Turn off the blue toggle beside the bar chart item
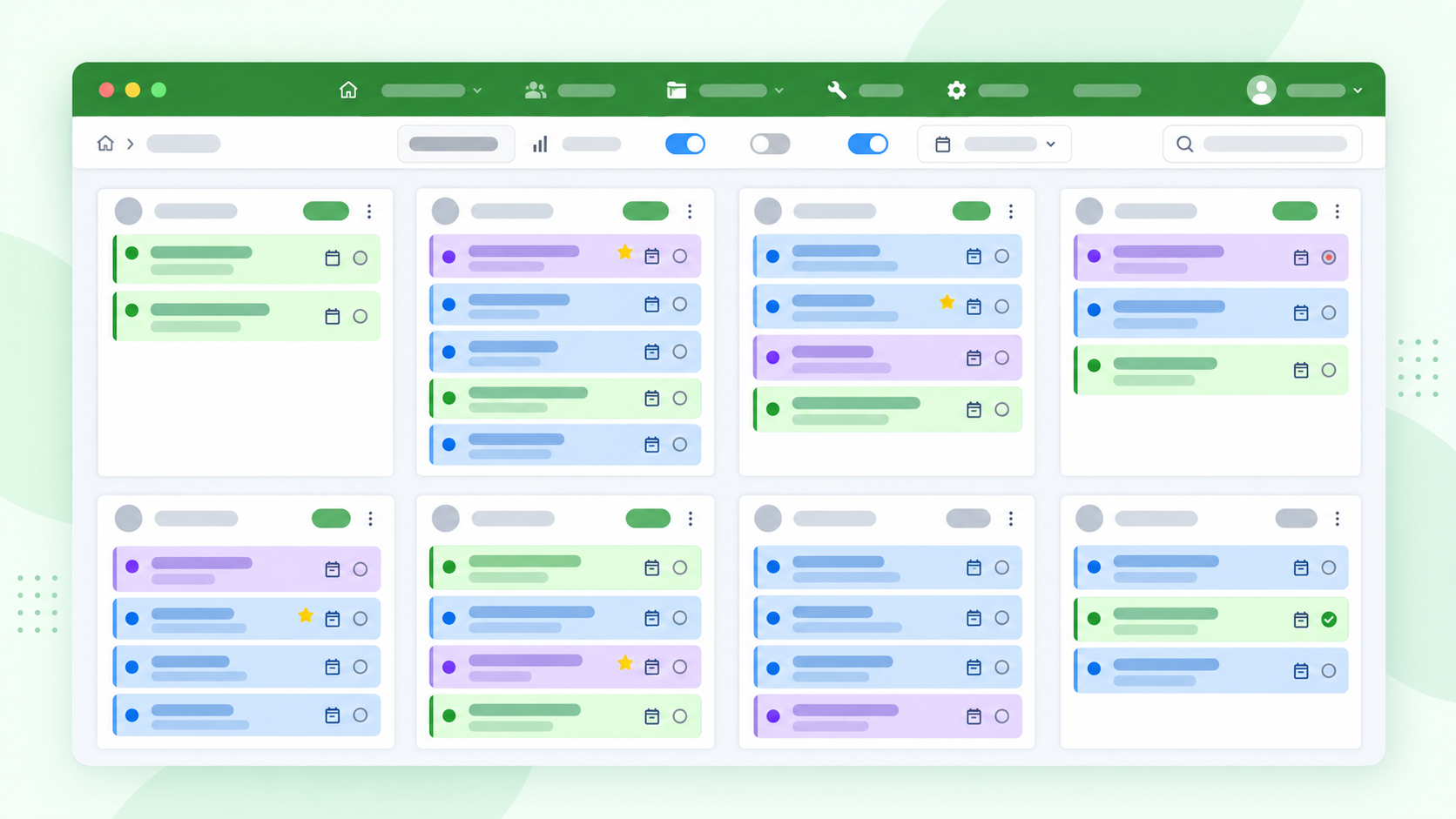Viewport: 1456px width, 819px height. click(685, 144)
